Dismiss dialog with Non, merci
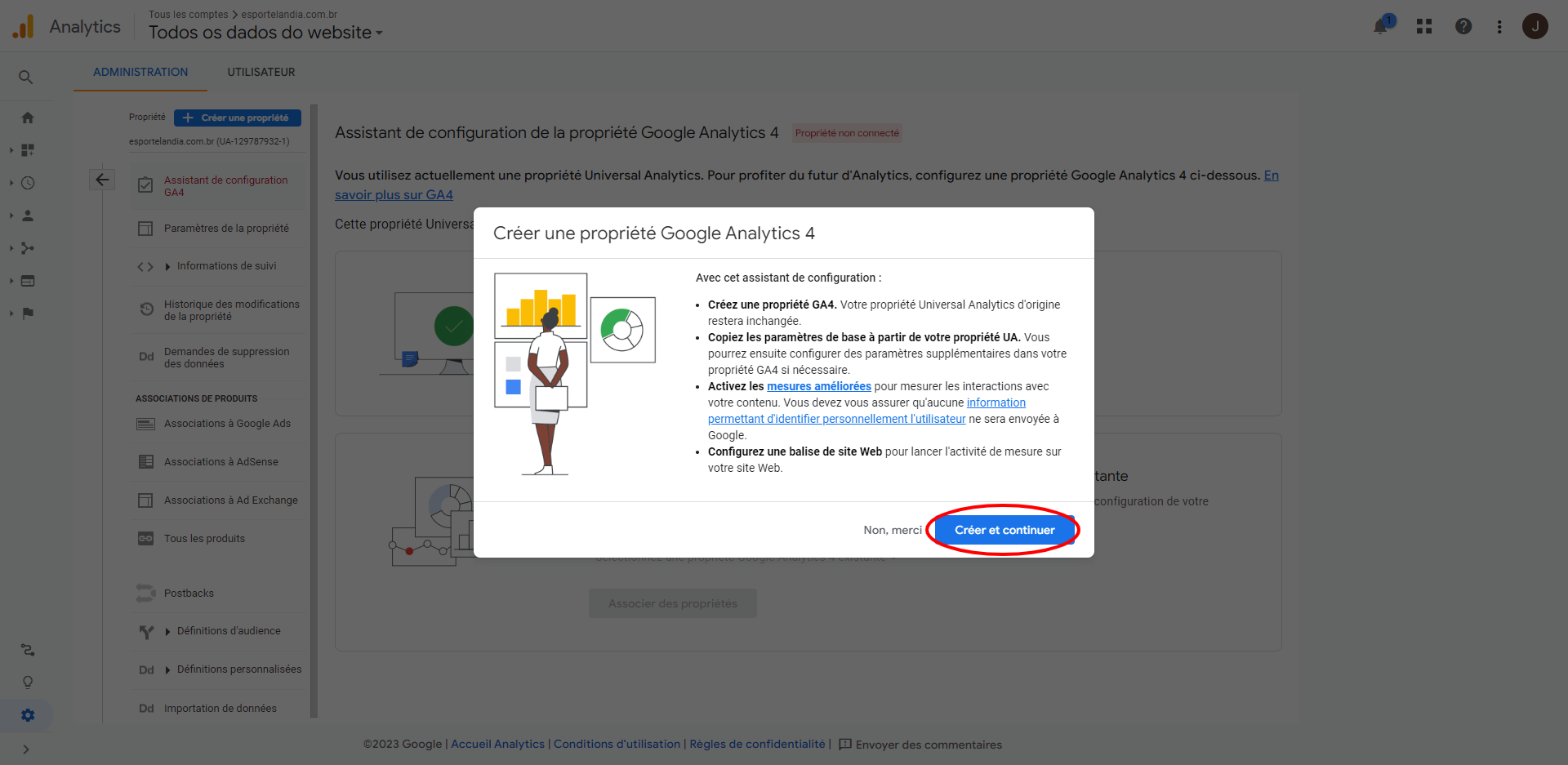The width and height of the screenshot is (1568, 765). (893, 530)
